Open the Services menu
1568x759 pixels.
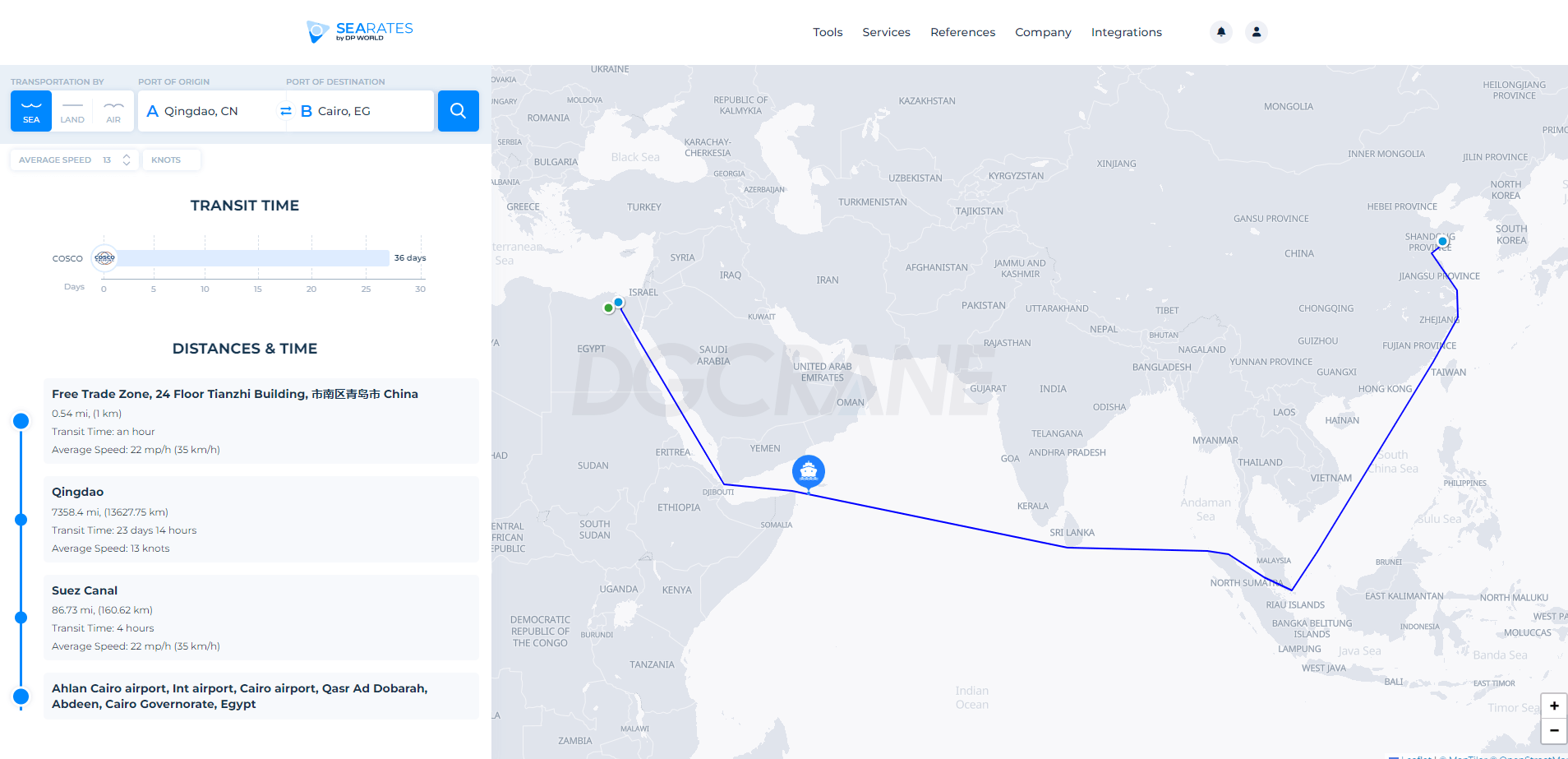pos(886,32)
